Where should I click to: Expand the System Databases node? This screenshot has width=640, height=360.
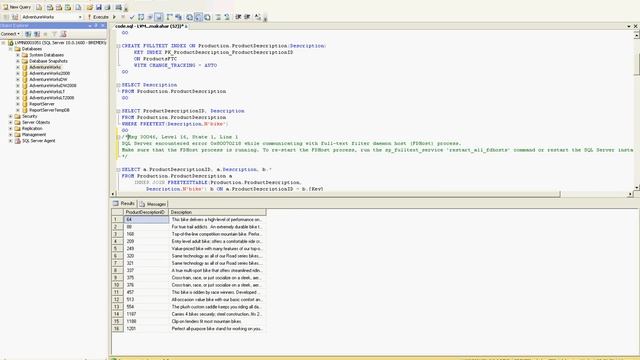[18, 55]
